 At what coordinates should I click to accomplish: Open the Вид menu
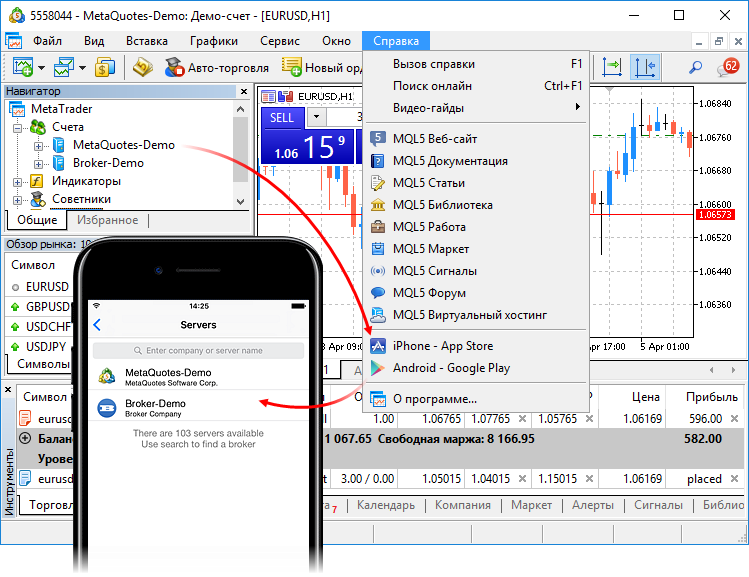[x=94, y=41]
